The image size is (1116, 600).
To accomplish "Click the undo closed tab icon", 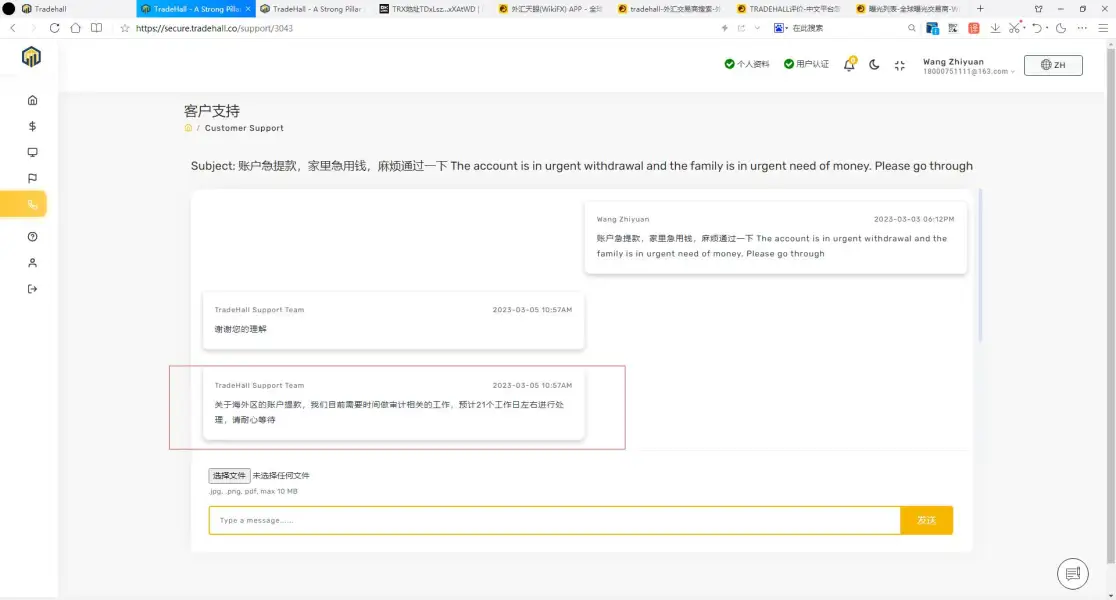I will tap(1037, 28).
